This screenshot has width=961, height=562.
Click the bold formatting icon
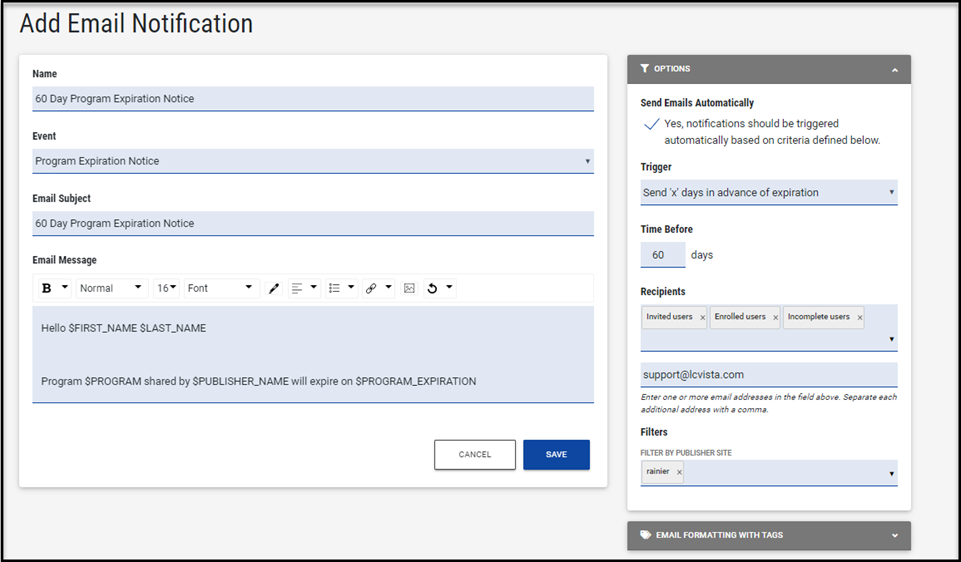47,288
